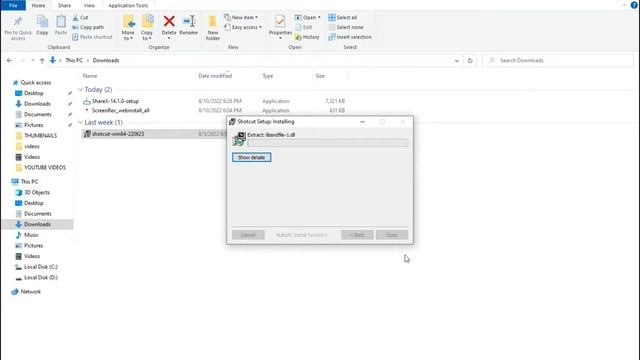Select This PC in navigation pane
The width and height of the screenshot is (640, 360).
[29, 182]
